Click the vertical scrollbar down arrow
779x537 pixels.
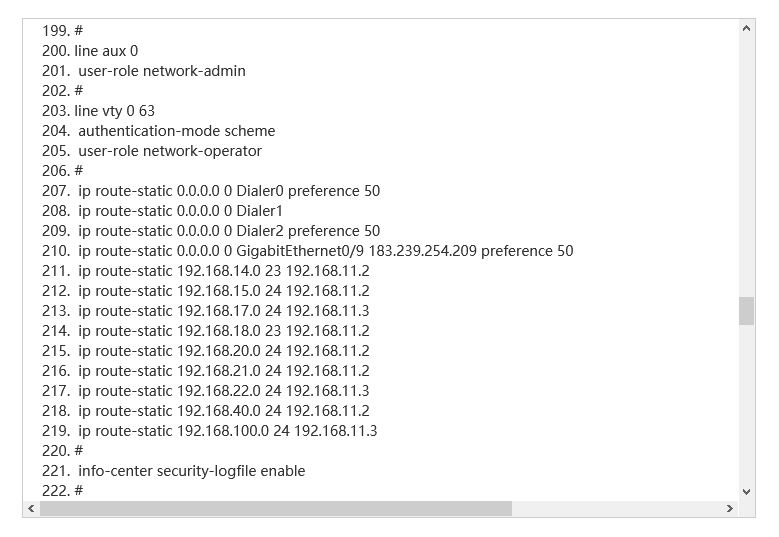tap(746, 491)
